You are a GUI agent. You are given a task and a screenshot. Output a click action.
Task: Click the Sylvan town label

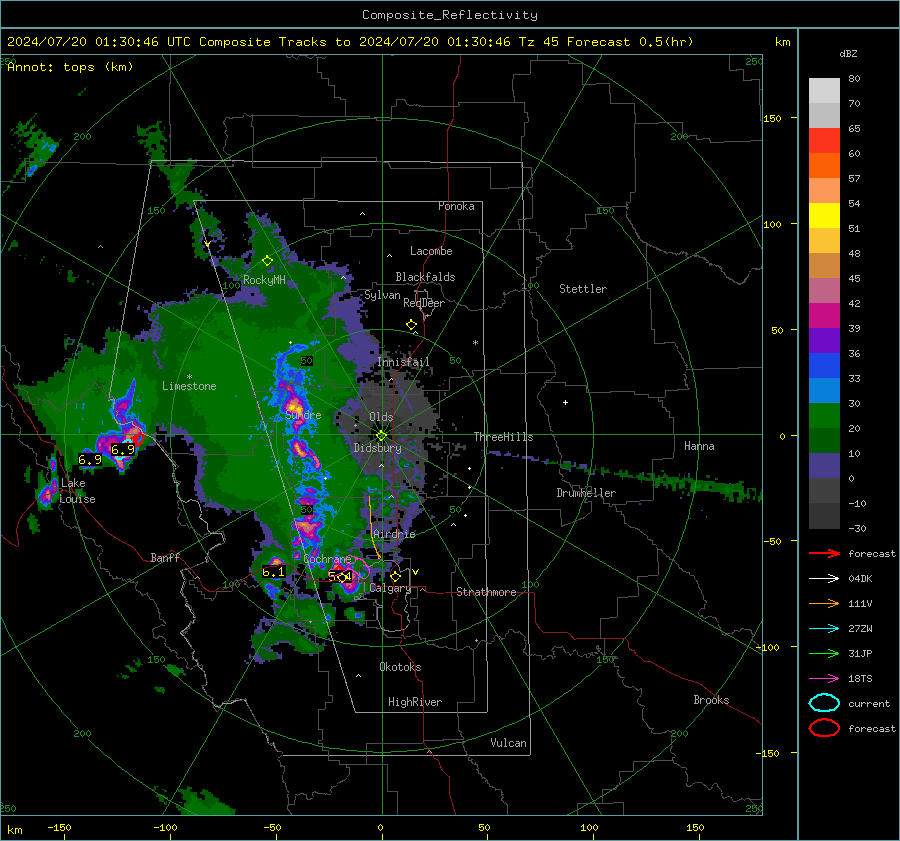tap(382, 295)
